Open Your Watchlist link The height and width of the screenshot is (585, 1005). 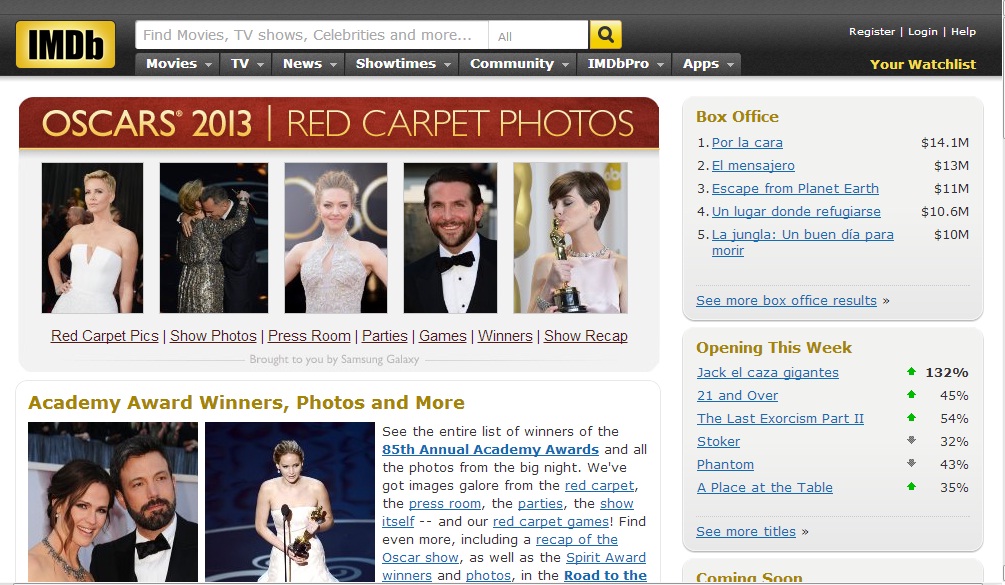pos(922,64)
